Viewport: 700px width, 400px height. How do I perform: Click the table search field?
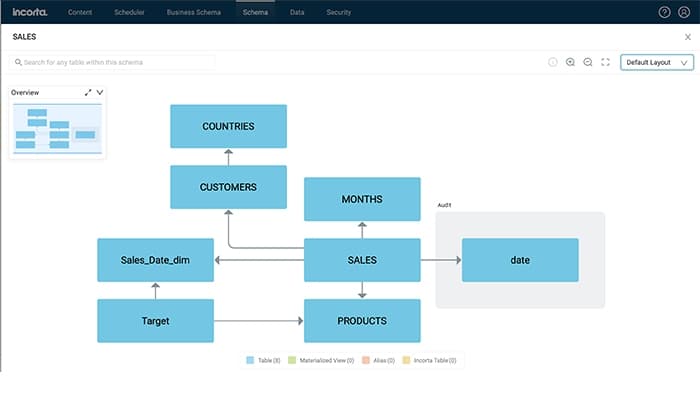click(112, 62)
